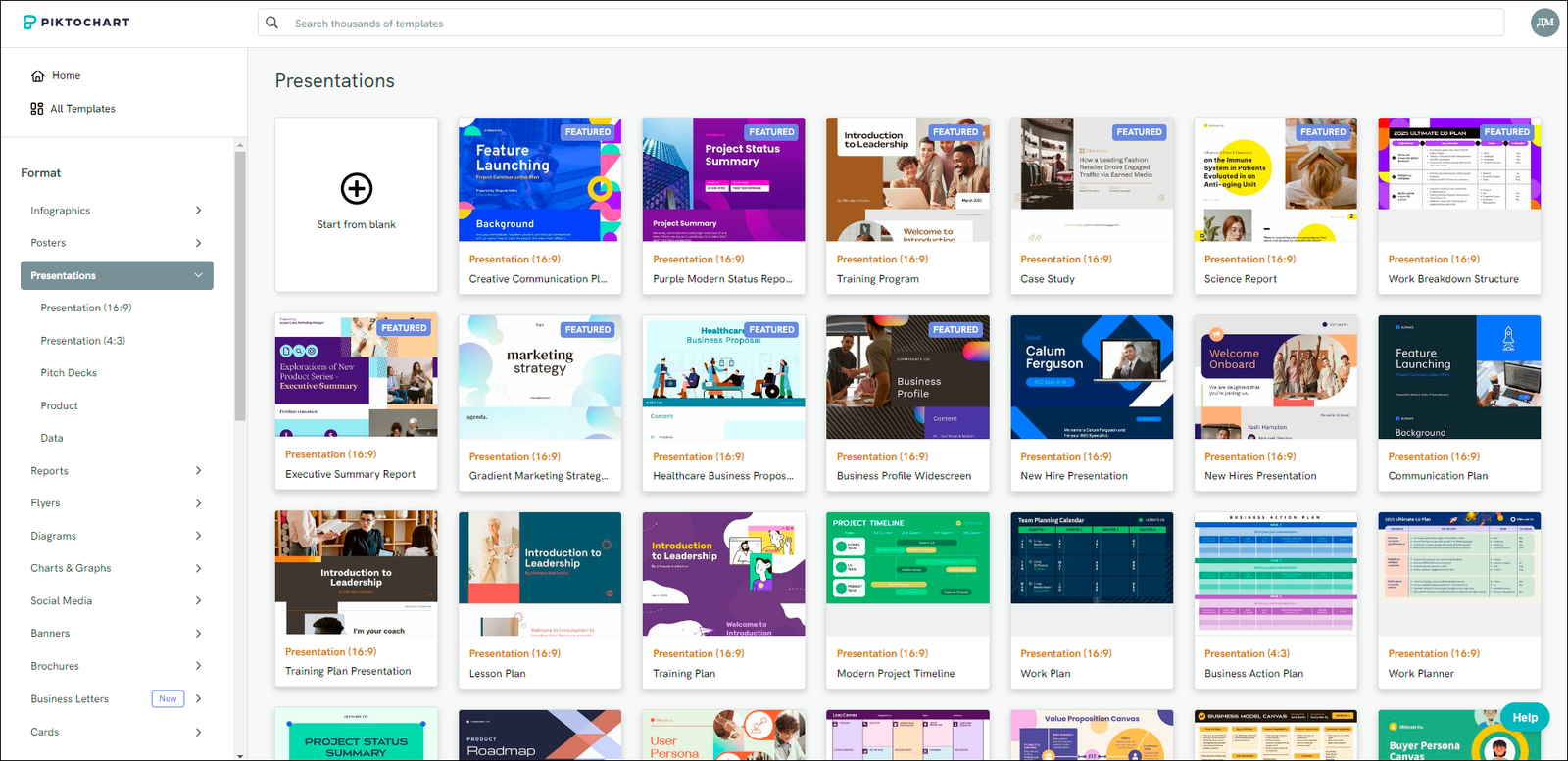Click the Presentations page heading
The image size is (1568, 761).
(x=334, y=81)
